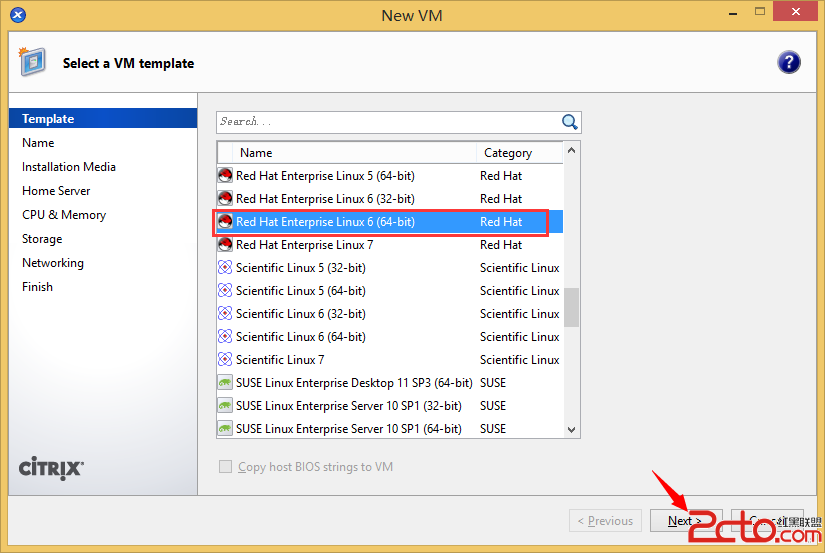Select Scientific Linux 6 (64-bit) template
The width and height of the screenshot is (825, 553).
tap(390, 337)
